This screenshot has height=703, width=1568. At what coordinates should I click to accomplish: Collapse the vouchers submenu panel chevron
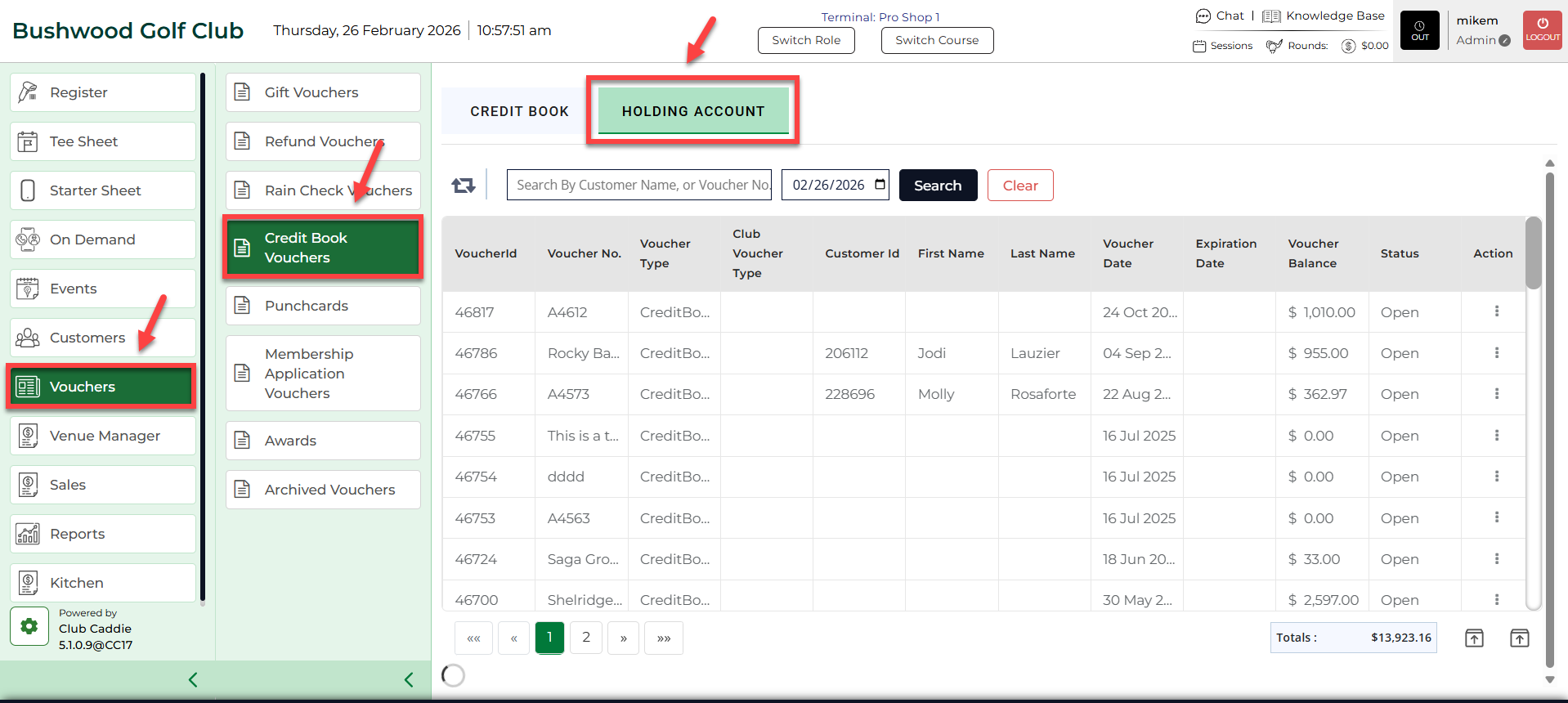click(409, 679)
